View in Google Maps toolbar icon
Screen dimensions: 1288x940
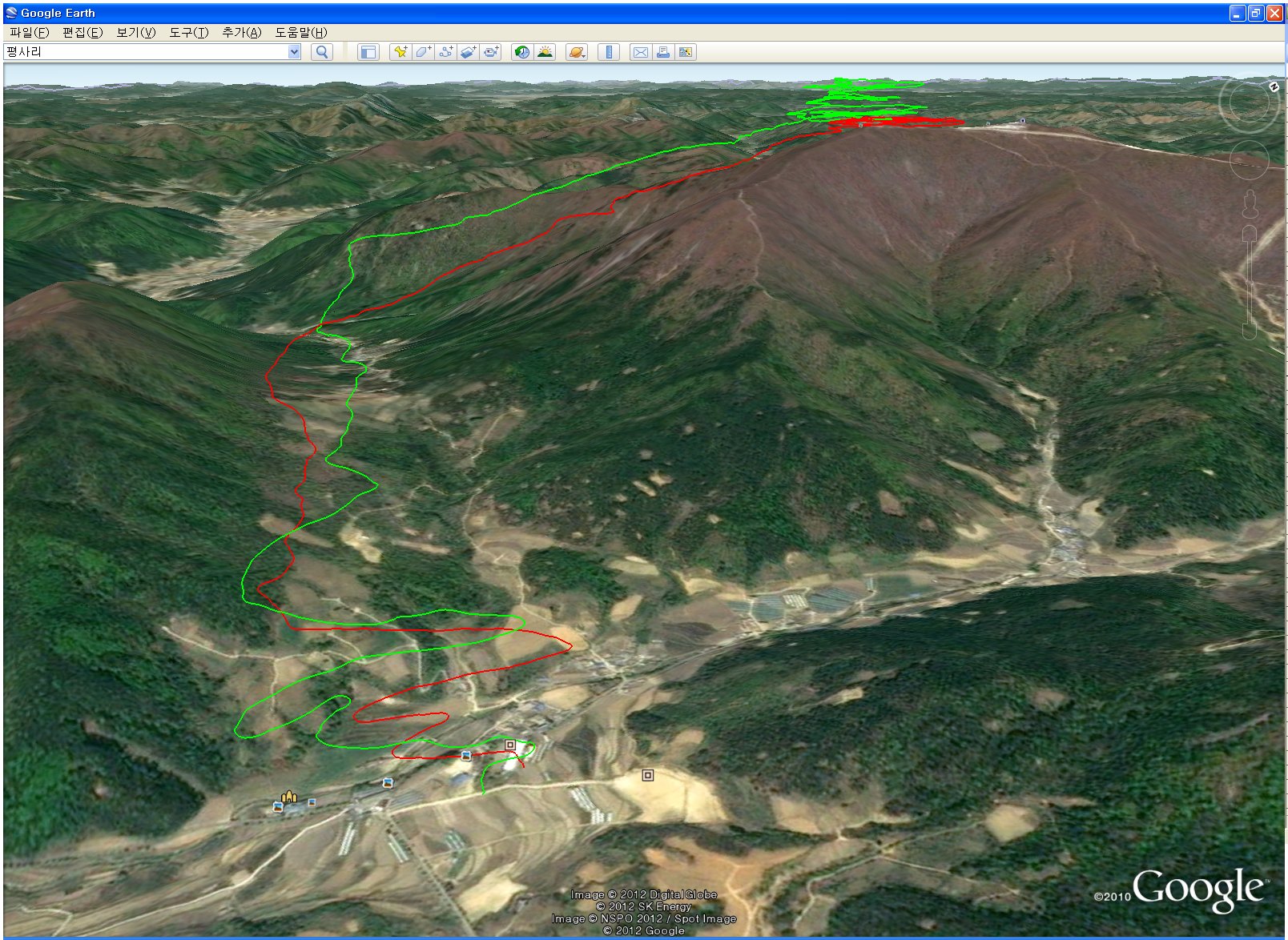[686, 52]
